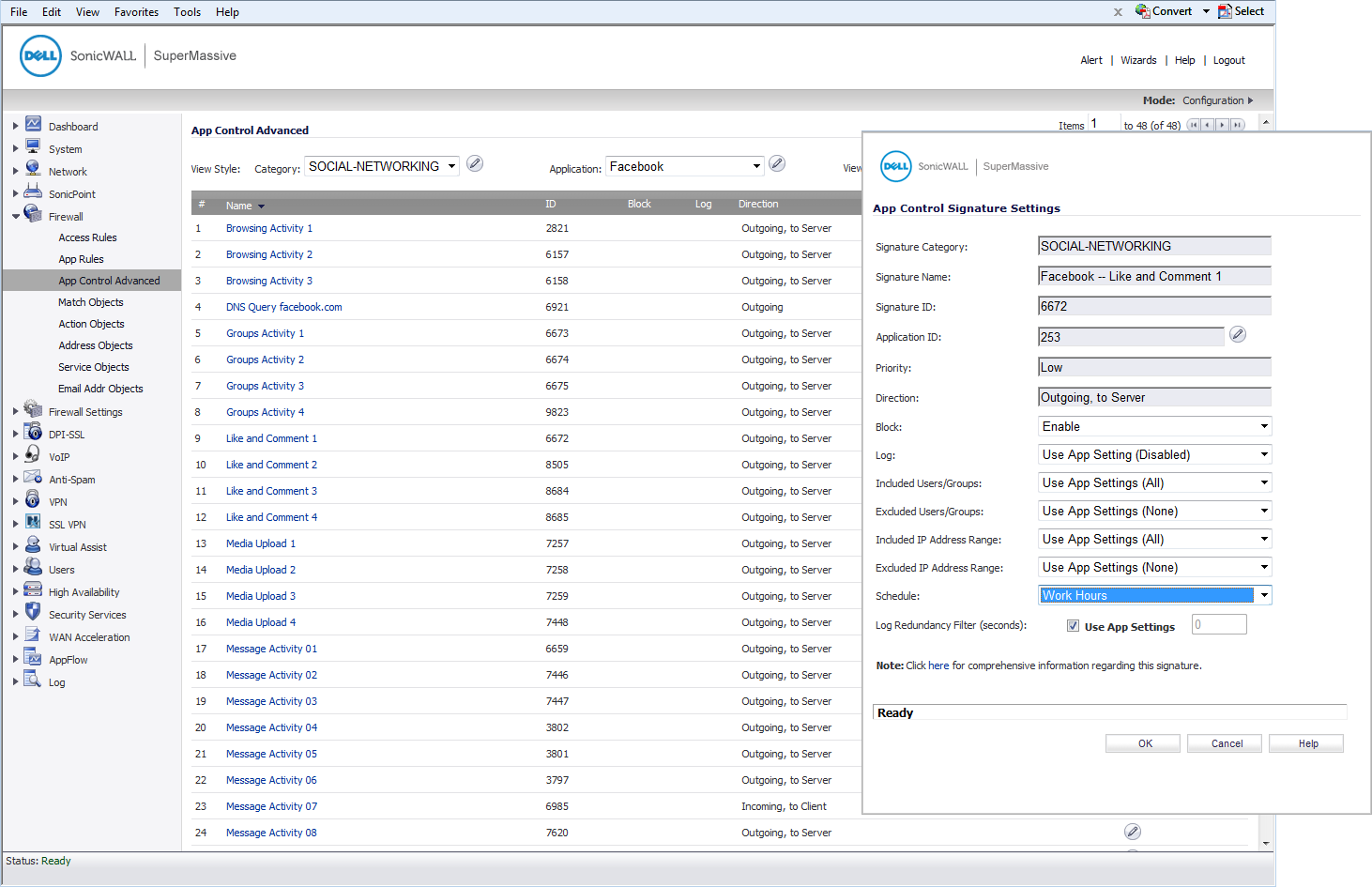Expand the Network tree section

point(16,172)
